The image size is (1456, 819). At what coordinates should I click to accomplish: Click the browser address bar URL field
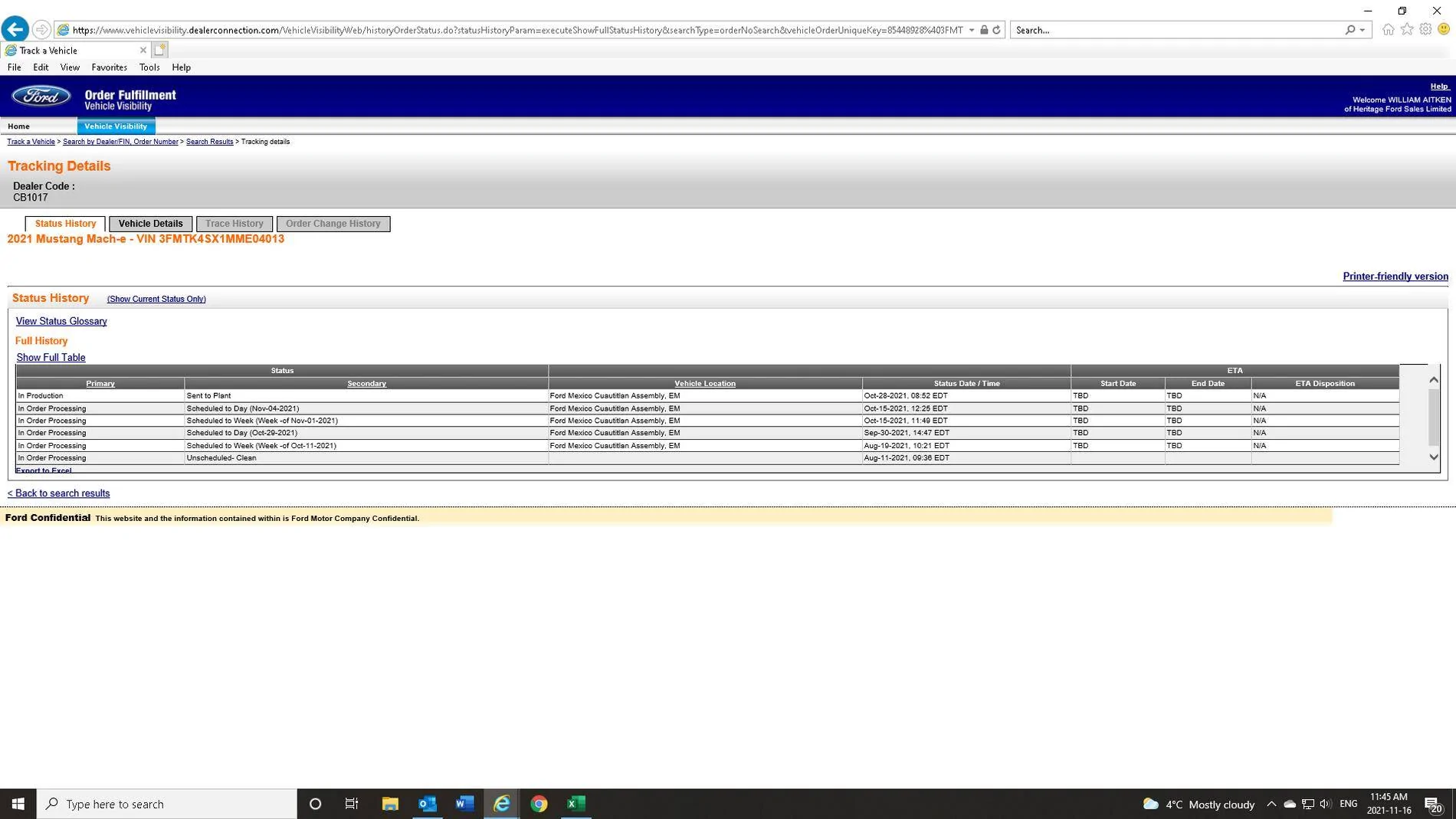[517, 30]
